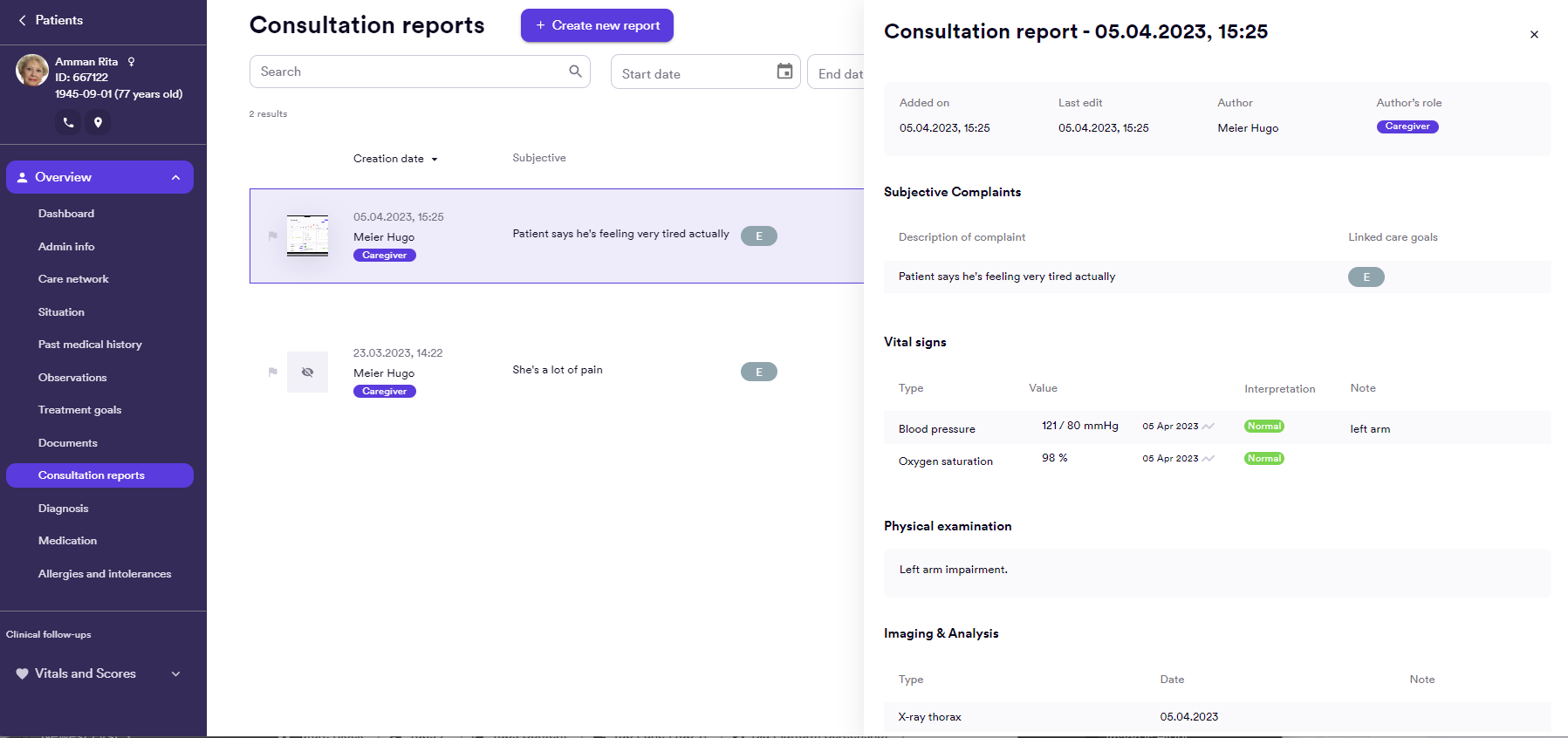
Task: Go to the Medication page
Action: 67,541
